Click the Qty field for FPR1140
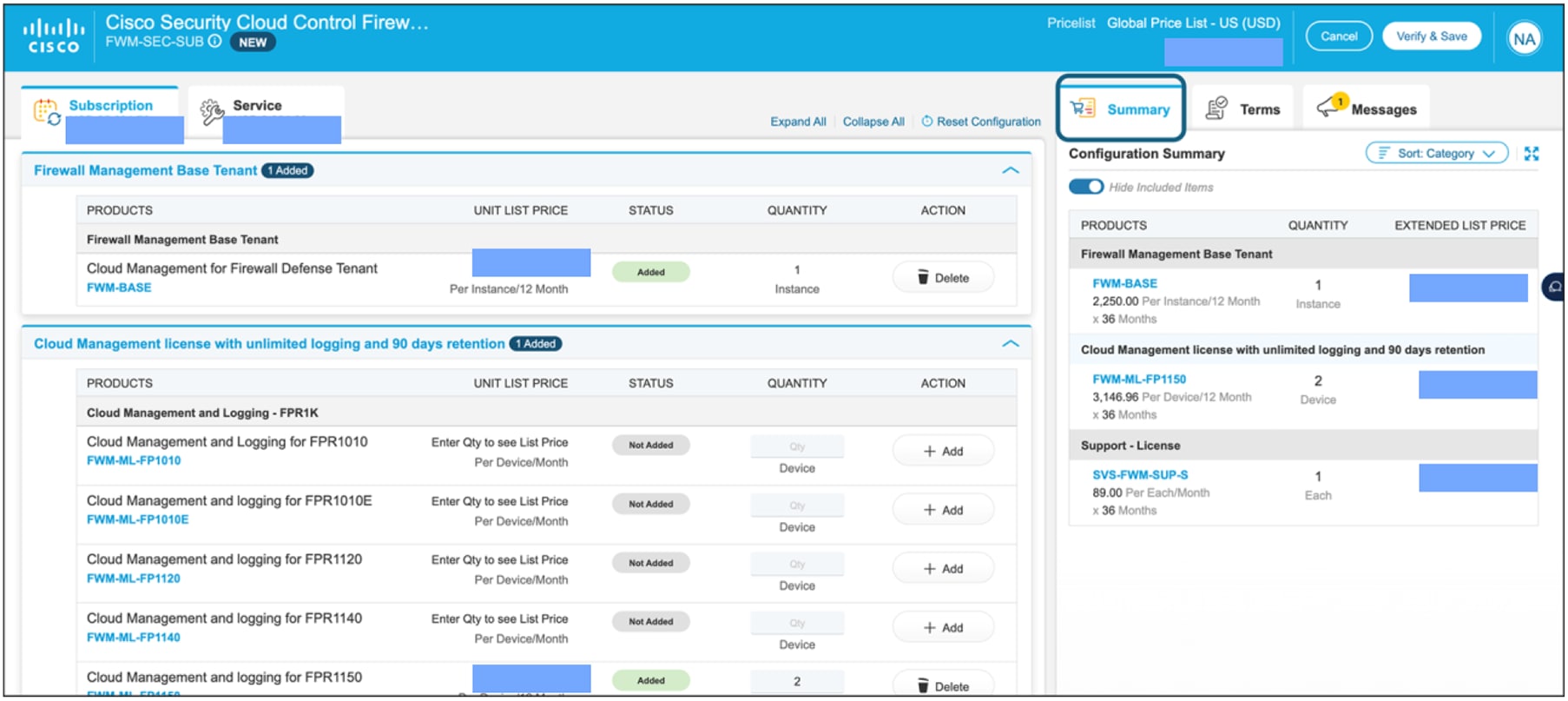 [x=797, y=623]
